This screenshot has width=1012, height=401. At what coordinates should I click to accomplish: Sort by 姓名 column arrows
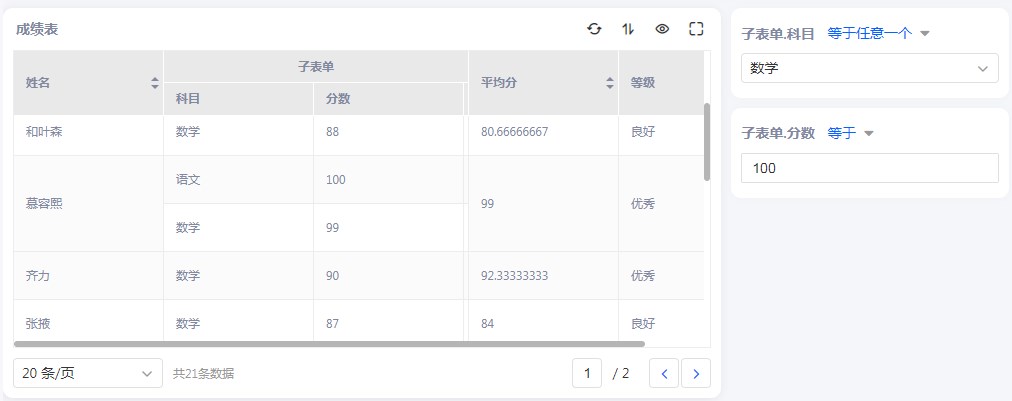(x=155, y=83)
